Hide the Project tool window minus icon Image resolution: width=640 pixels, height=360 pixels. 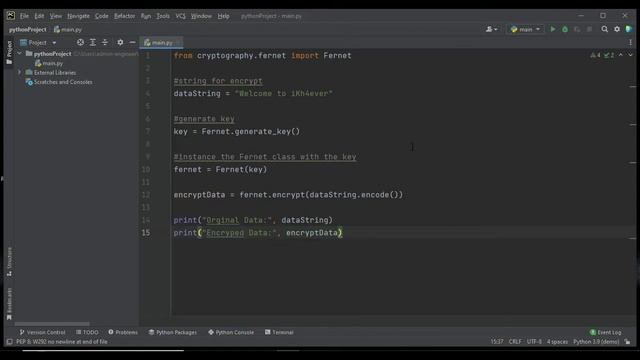click(132, 42)
